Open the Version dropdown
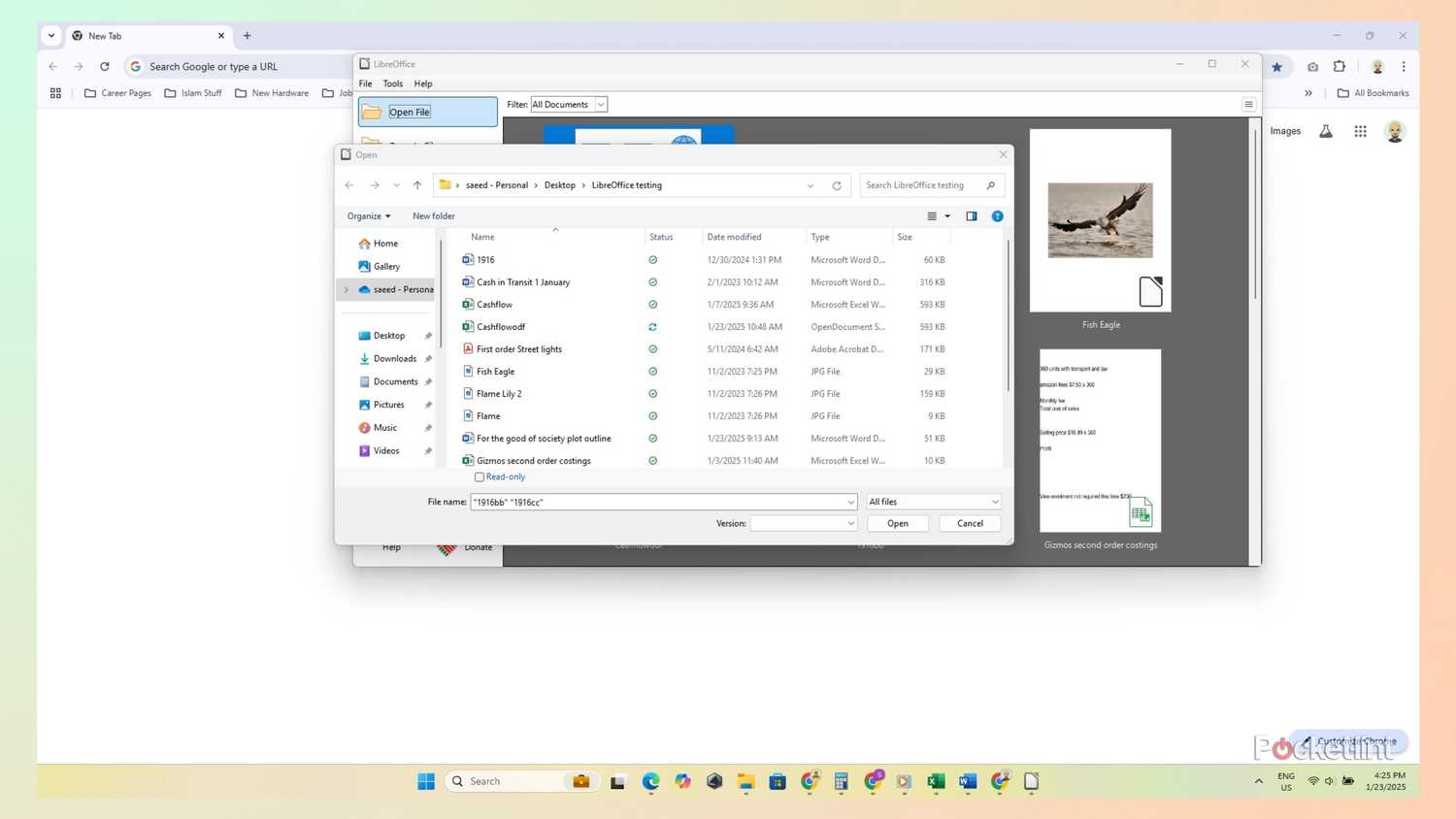The height and width of the screenshot is (819, 1456). pyautogui.click(x=802, y=523)
